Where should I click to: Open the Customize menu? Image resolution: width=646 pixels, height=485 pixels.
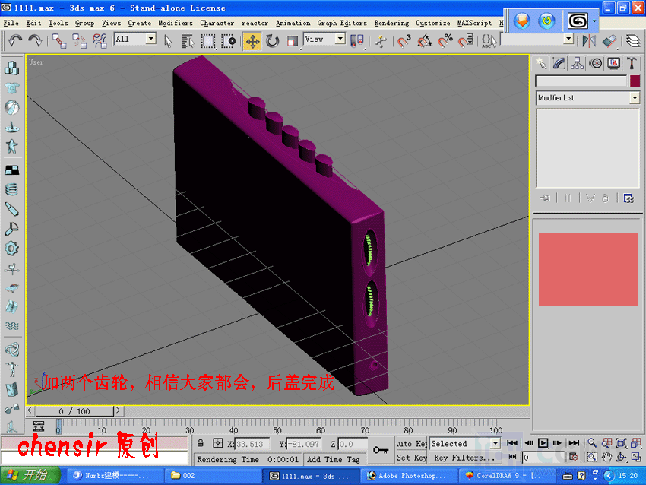tap(433, 23)
